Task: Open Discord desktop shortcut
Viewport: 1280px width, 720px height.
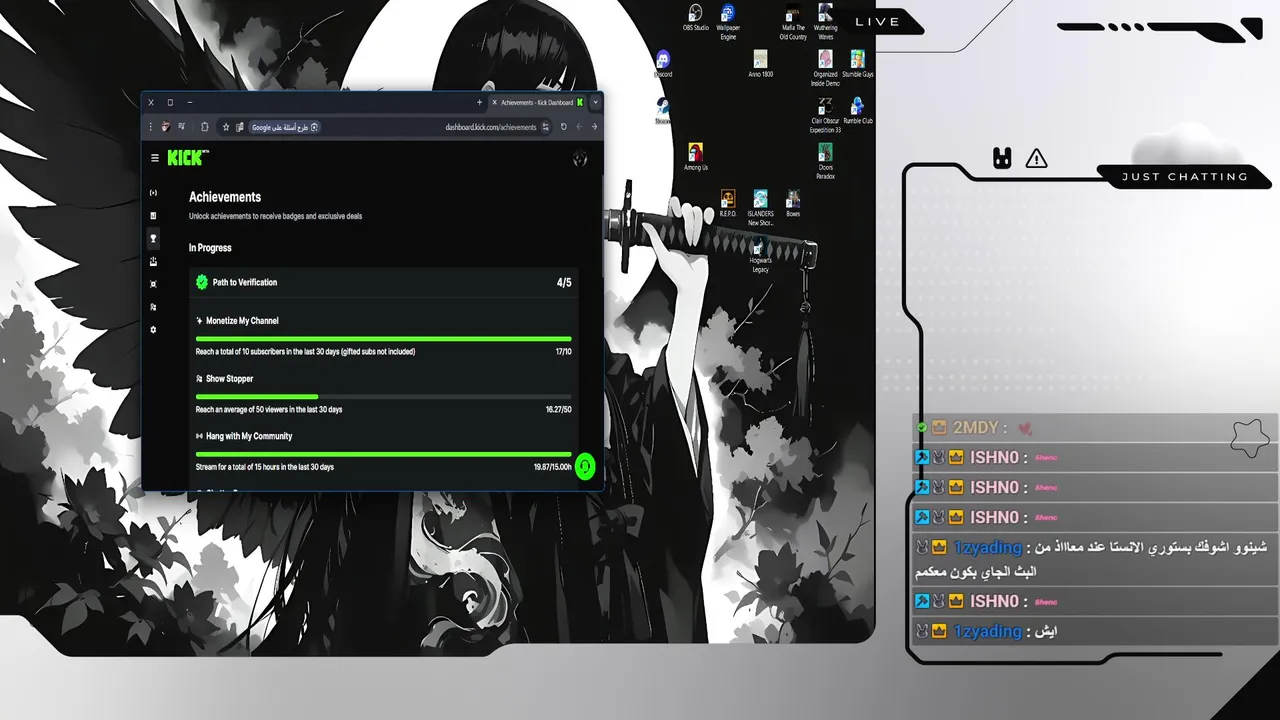Action: pyautogui.click(x=663, y=64)
